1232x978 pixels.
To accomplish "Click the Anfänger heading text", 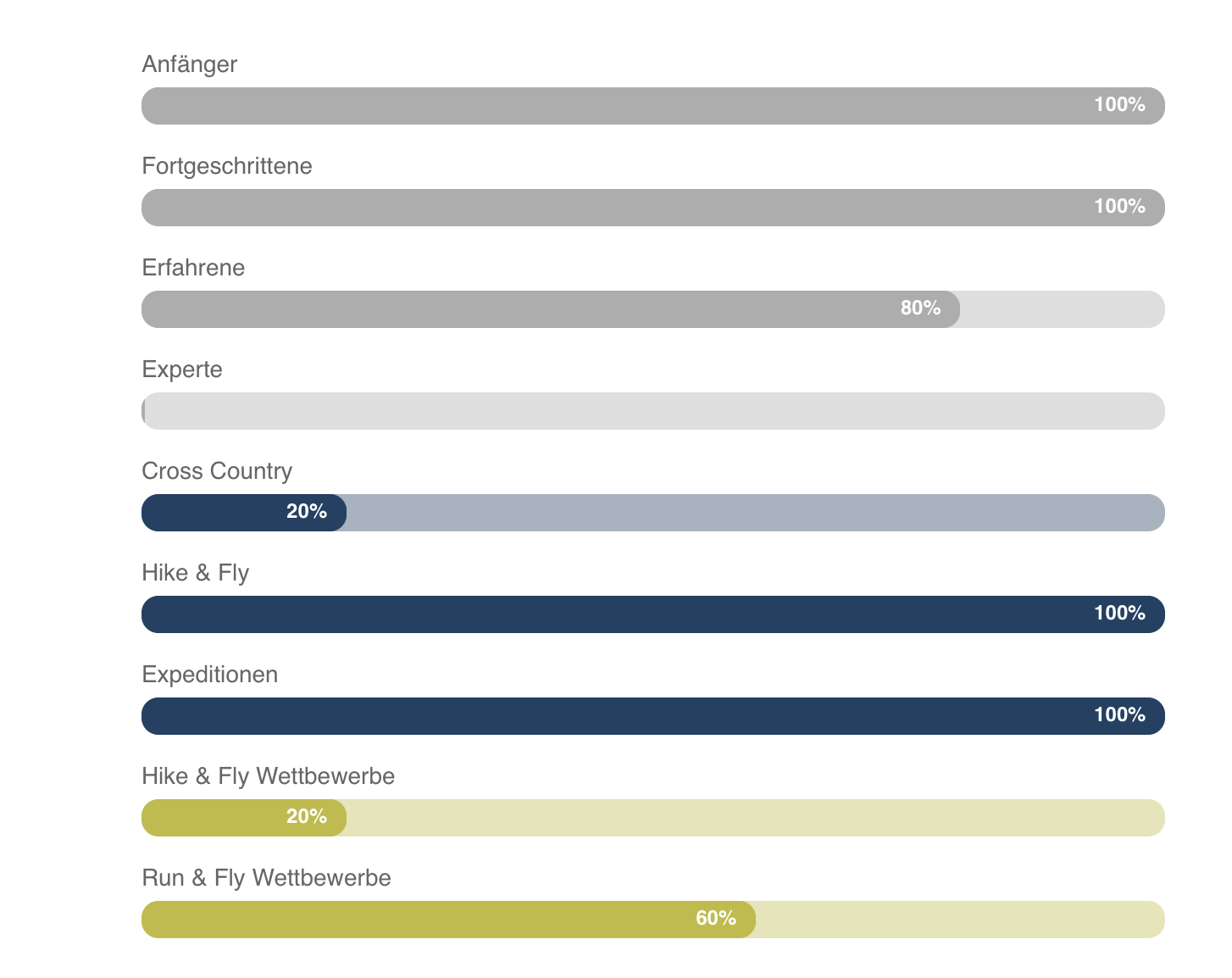I will [x=189, y=64].
